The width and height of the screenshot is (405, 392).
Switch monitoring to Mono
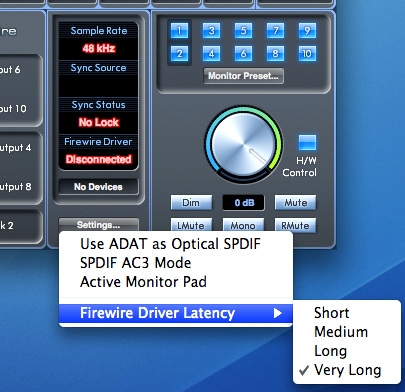[243, 225]
